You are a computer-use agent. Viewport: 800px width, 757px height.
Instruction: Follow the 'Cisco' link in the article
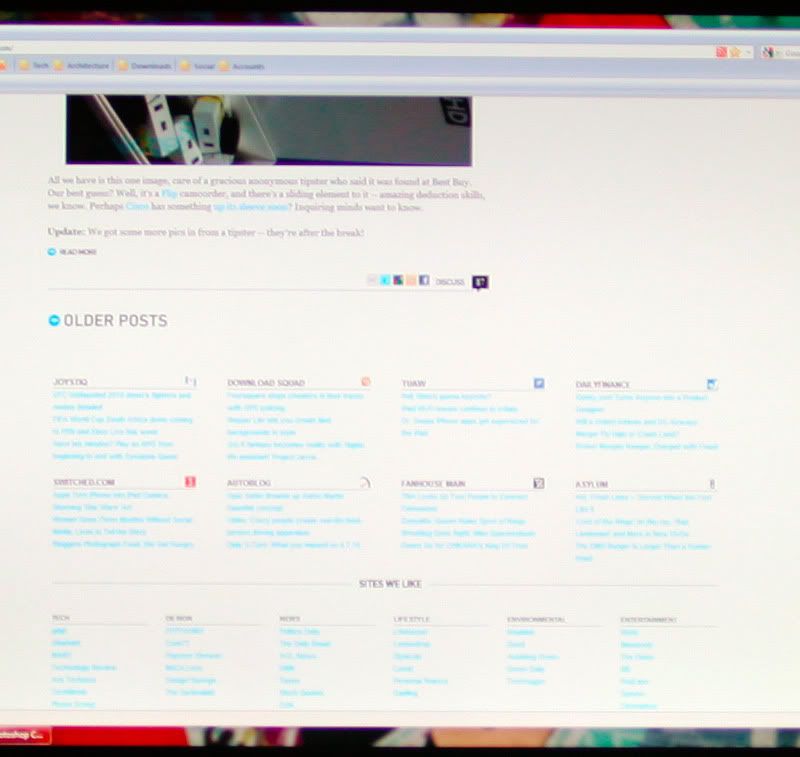[137, 207]
